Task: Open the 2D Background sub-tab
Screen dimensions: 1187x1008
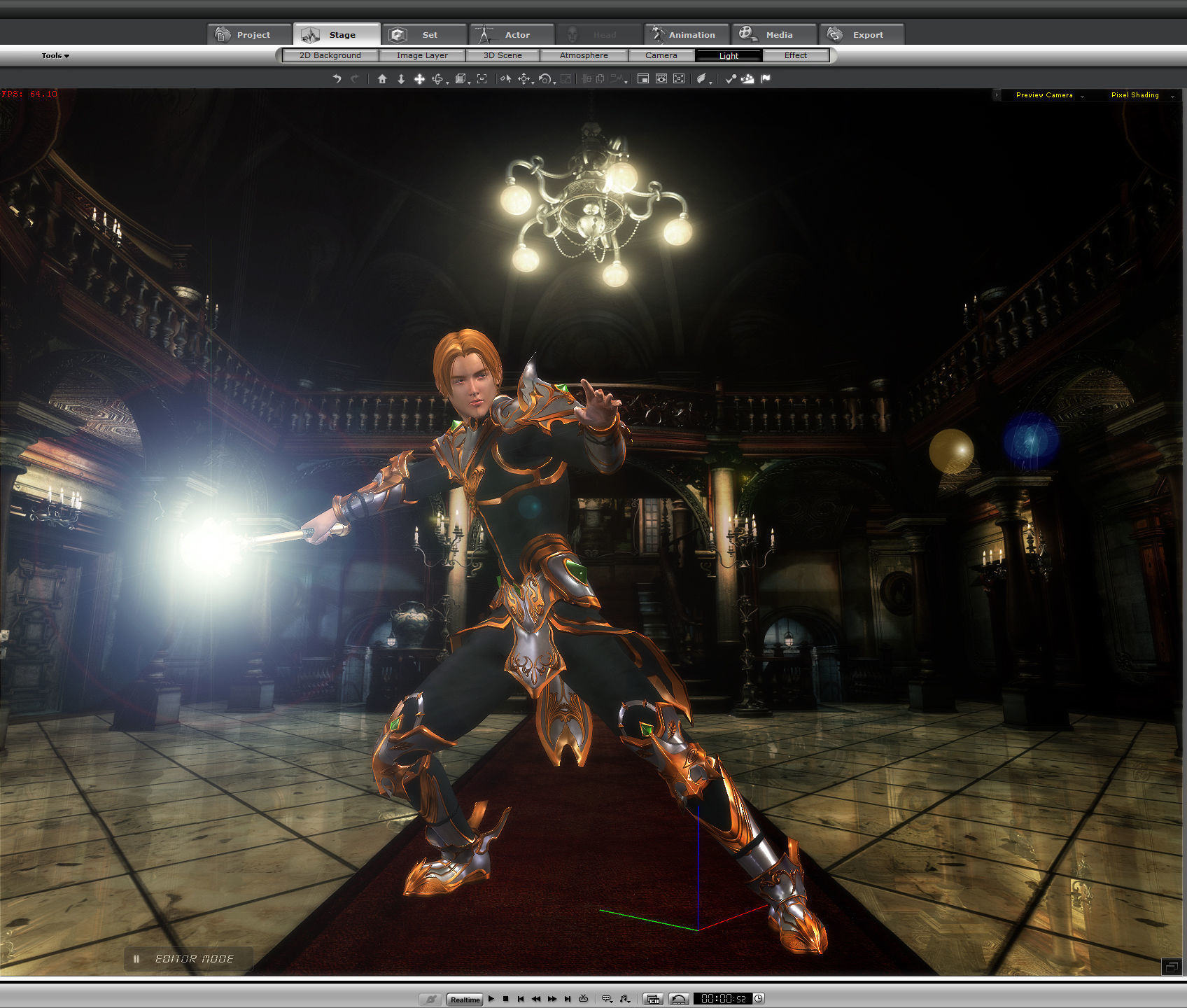Action: tap(330, 55)
